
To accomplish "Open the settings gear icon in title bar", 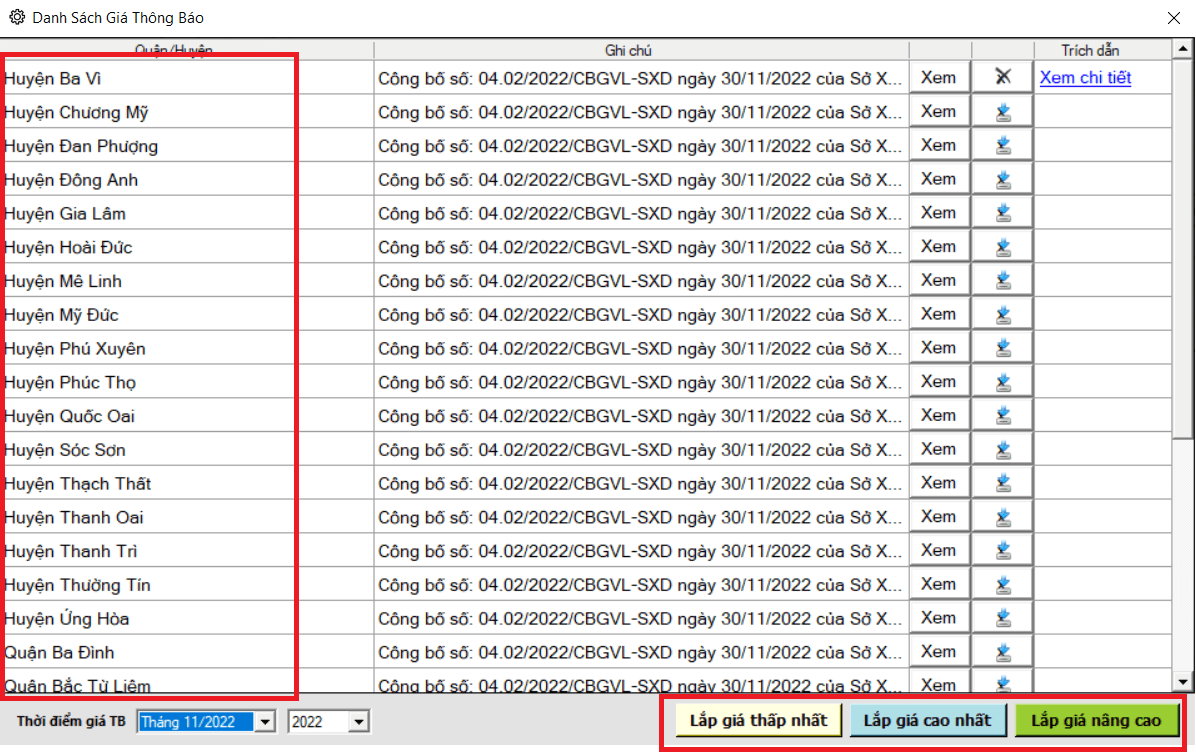I will click(16, 18).
